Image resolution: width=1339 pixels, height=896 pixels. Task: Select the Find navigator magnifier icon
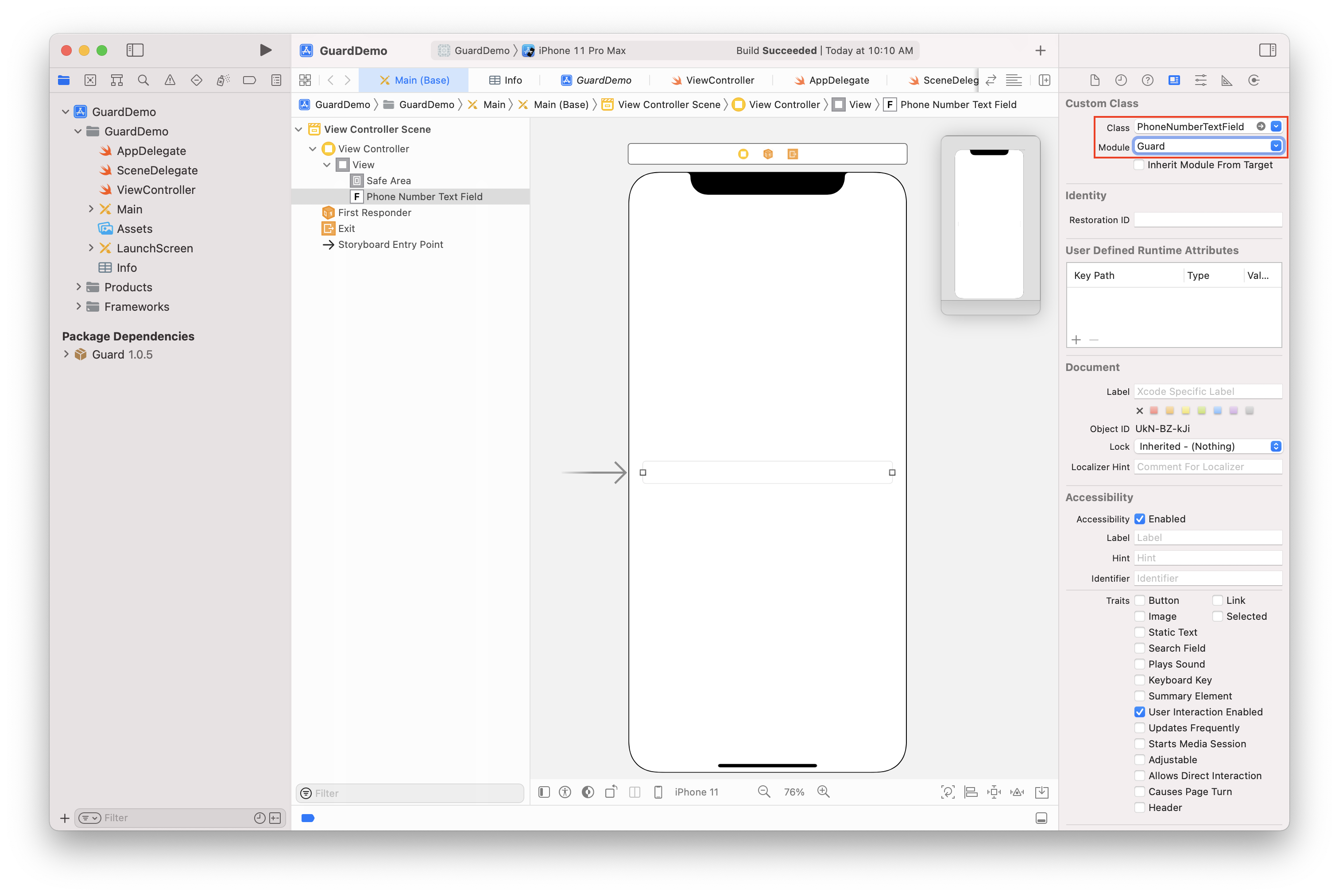pos(143,81)
